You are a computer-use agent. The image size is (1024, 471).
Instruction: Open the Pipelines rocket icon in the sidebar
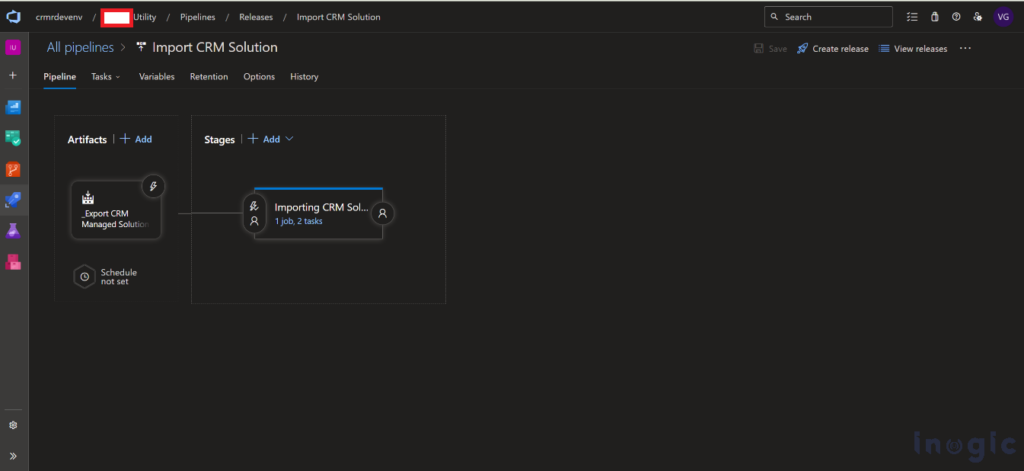13,200
